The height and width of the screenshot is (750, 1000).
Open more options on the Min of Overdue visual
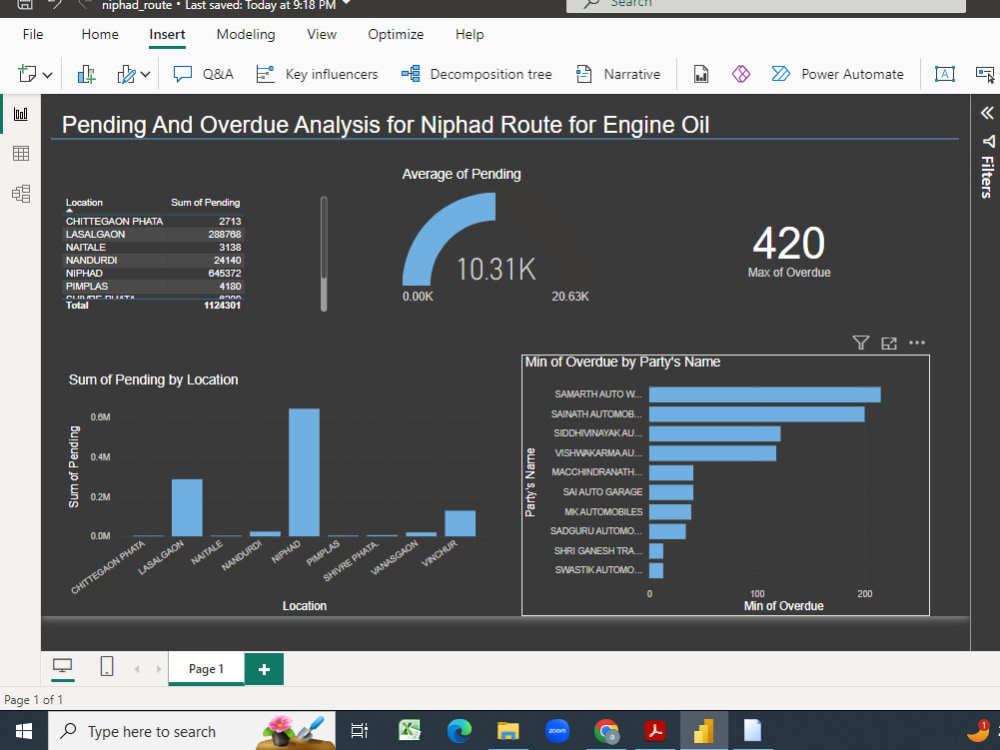917,342
